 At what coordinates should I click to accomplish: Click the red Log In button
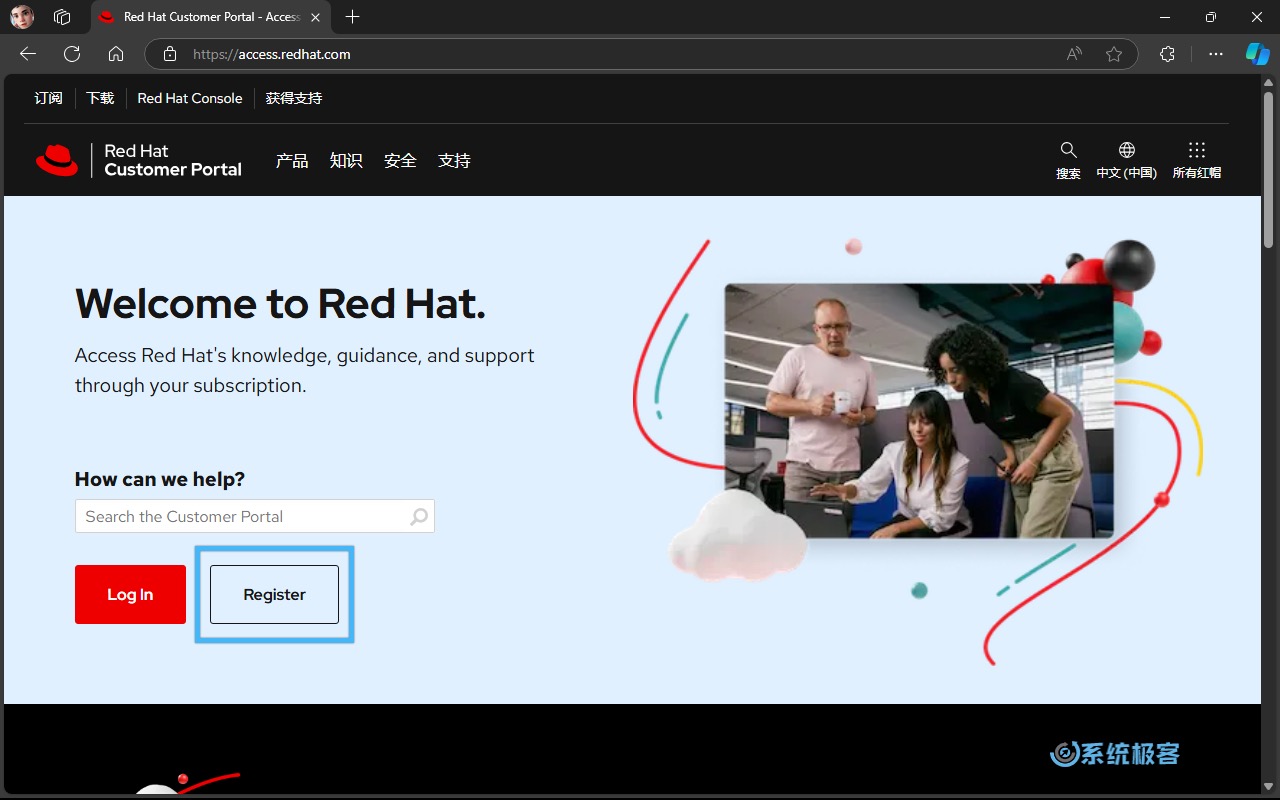130,594
